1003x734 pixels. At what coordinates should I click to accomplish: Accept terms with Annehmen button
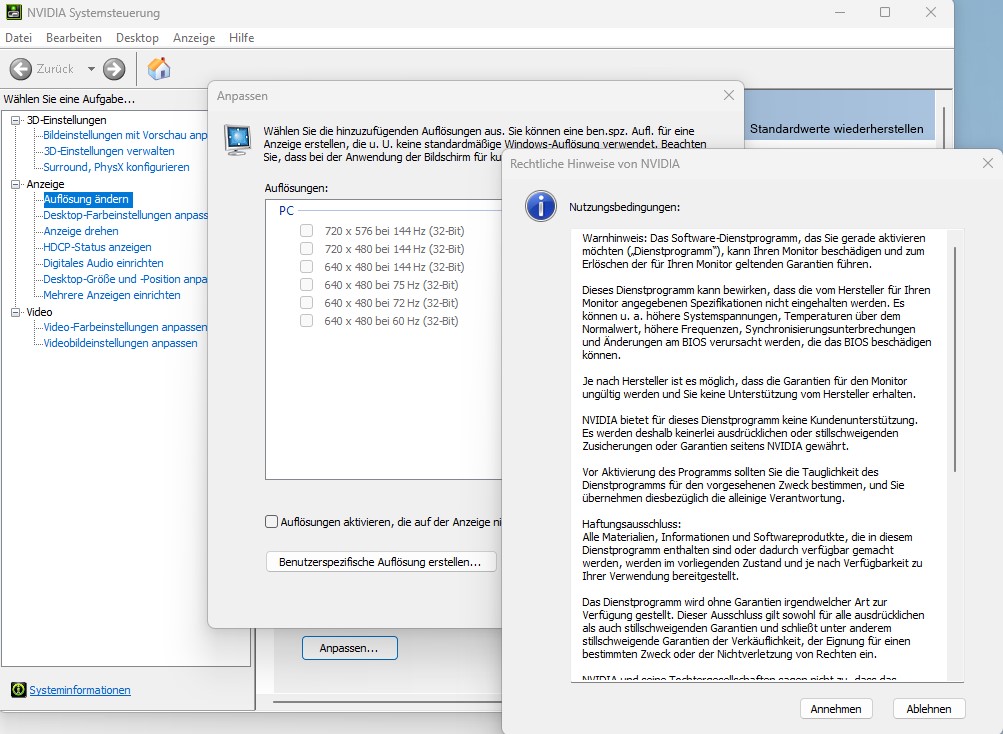tap(835, 708)
